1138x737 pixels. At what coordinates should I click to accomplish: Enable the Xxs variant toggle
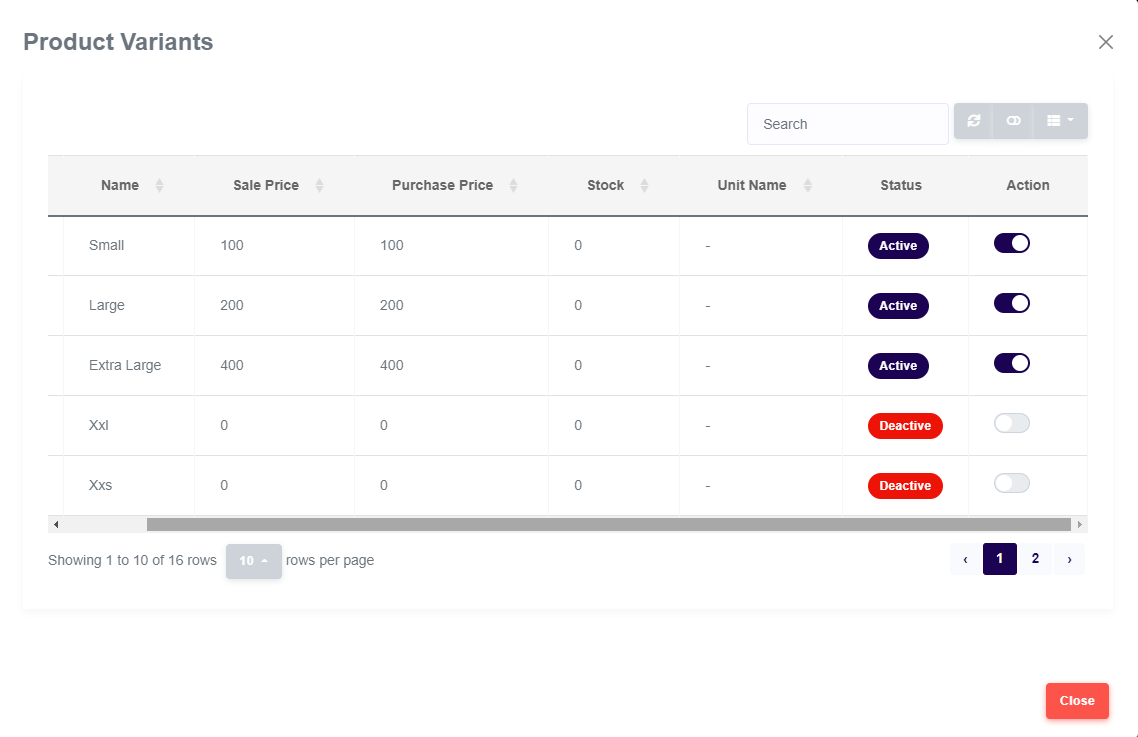pos(1011,483)
